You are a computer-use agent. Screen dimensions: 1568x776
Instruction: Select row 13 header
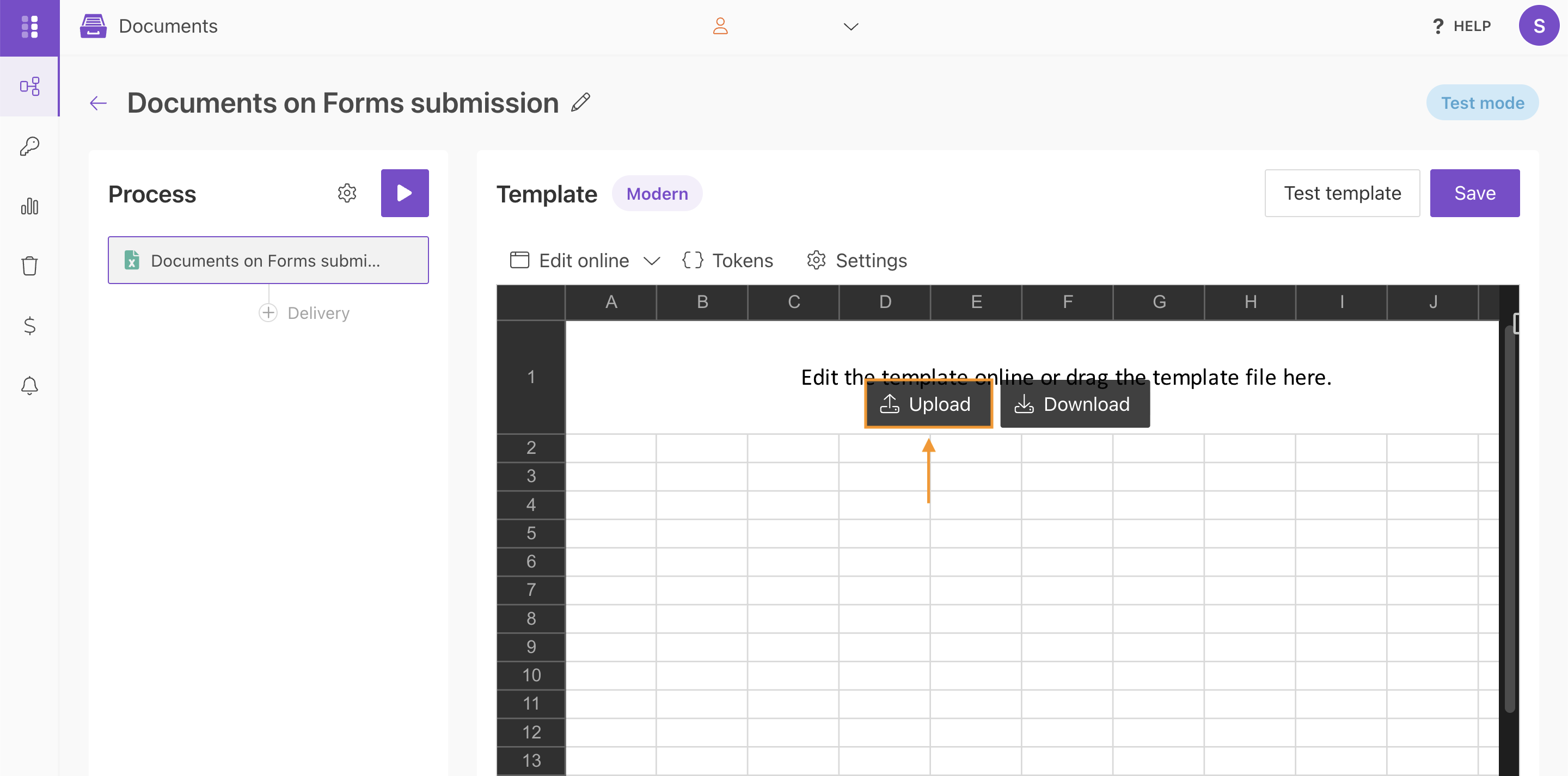coord(531,760)
